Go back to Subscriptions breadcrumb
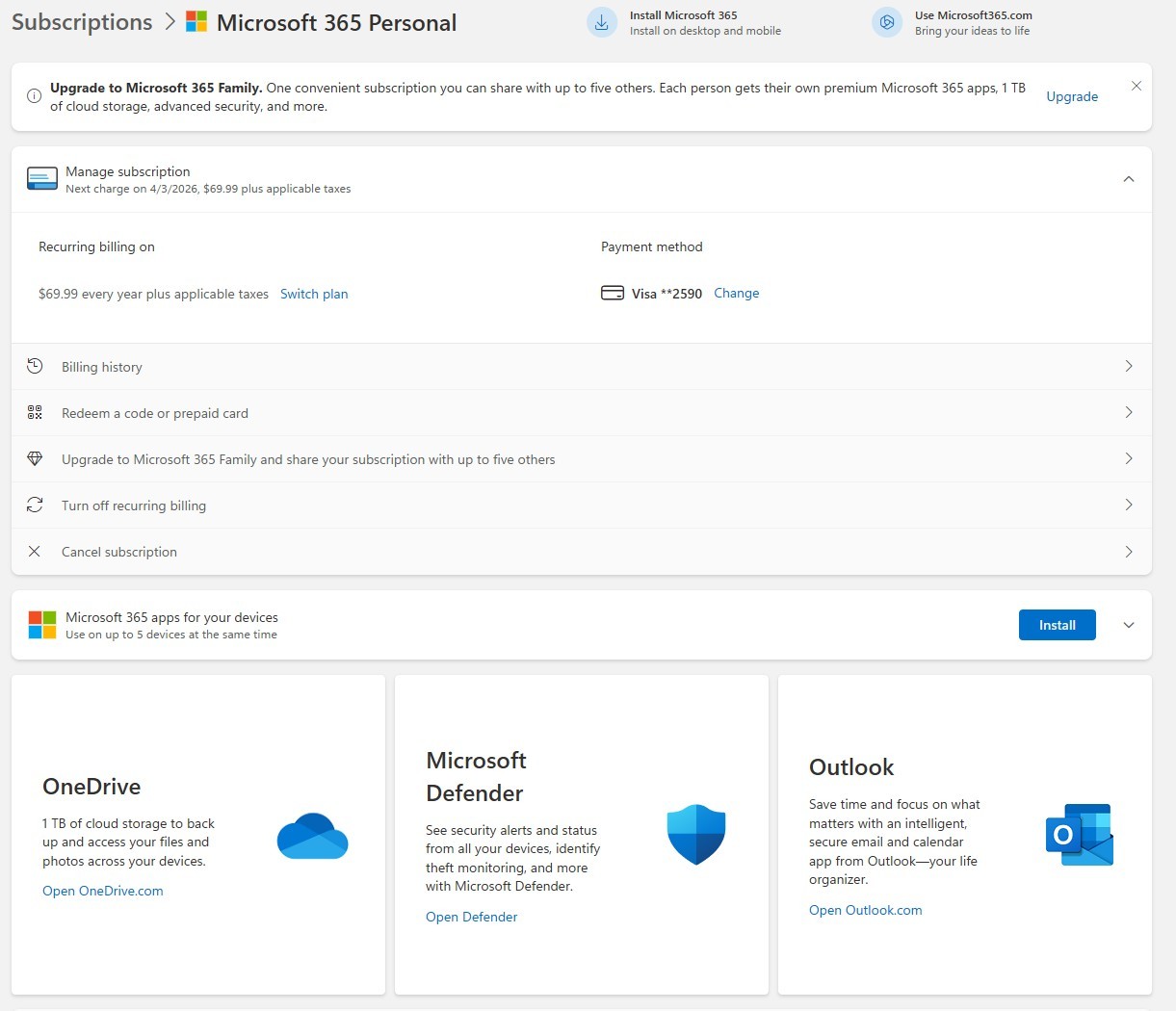The image size is (1176, 1011). point(82,22)
